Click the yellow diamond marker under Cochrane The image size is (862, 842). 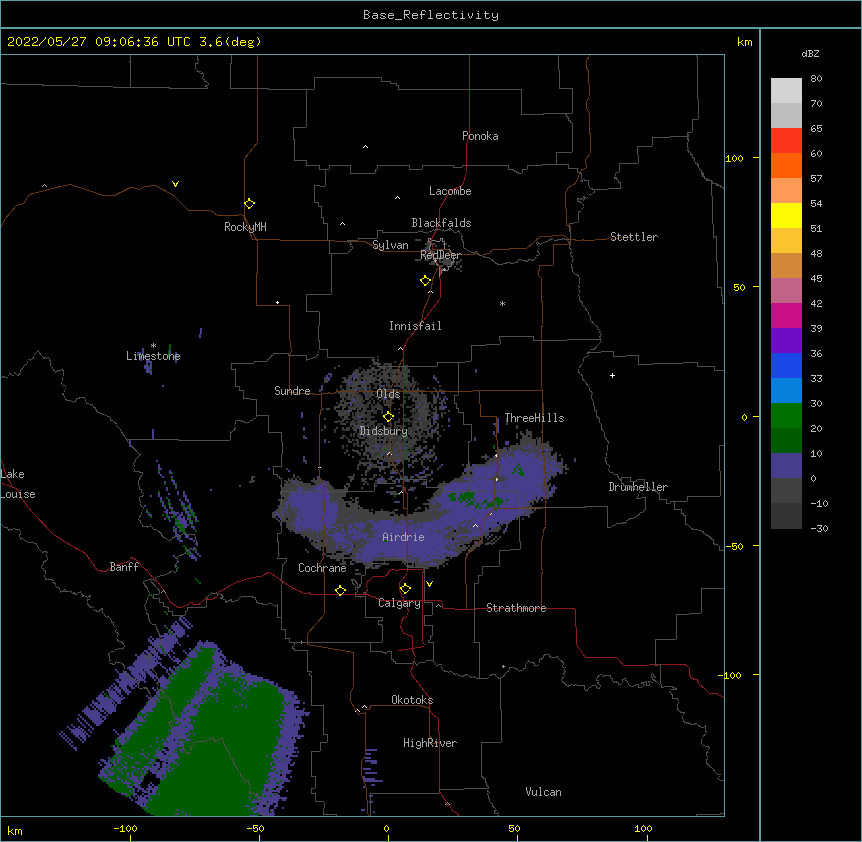pyautogui.click(x=340, y=590)
